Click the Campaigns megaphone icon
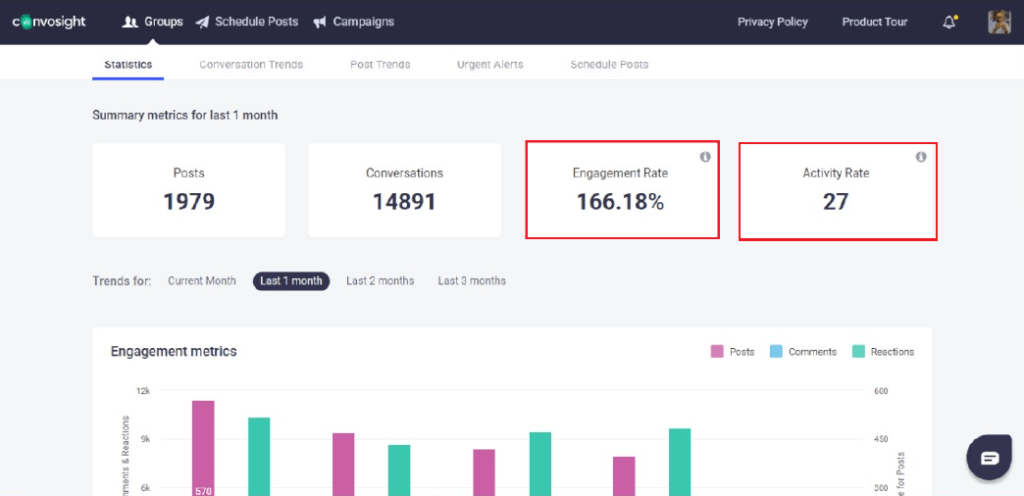Screen dimensions: 1024x496 pyautogui.click(x=319, y=22)
